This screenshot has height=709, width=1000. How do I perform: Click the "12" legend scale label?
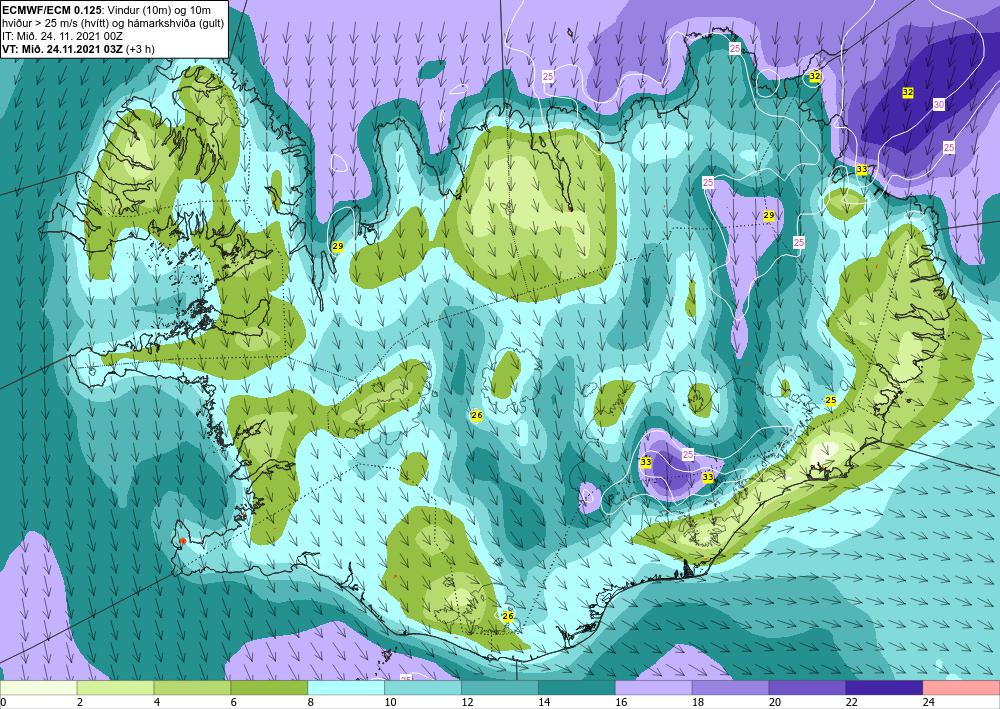(467, 703)
